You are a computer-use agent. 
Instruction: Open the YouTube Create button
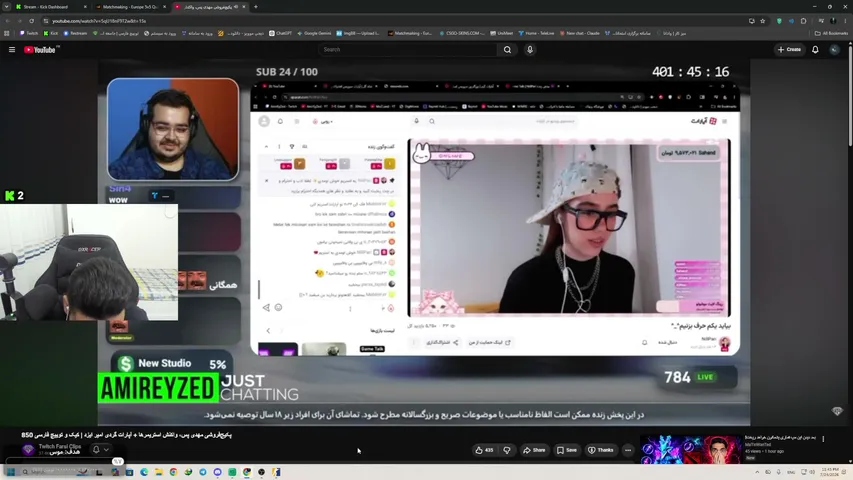[x=789, y=50]
